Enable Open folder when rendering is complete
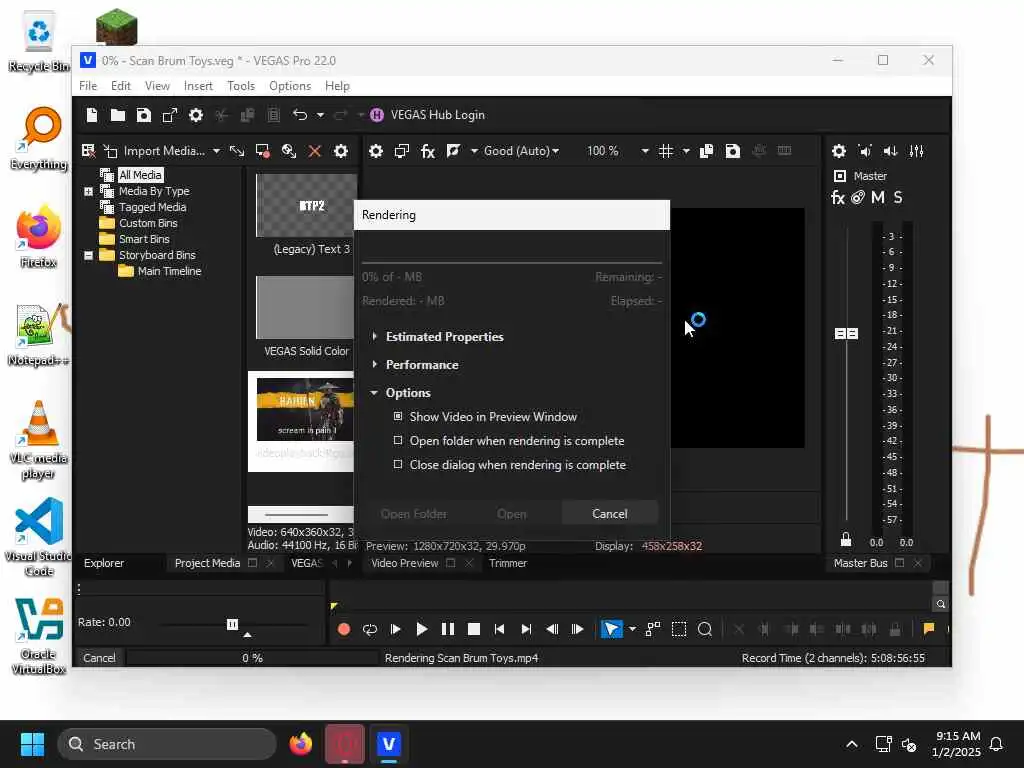 [x=398, y=440]
